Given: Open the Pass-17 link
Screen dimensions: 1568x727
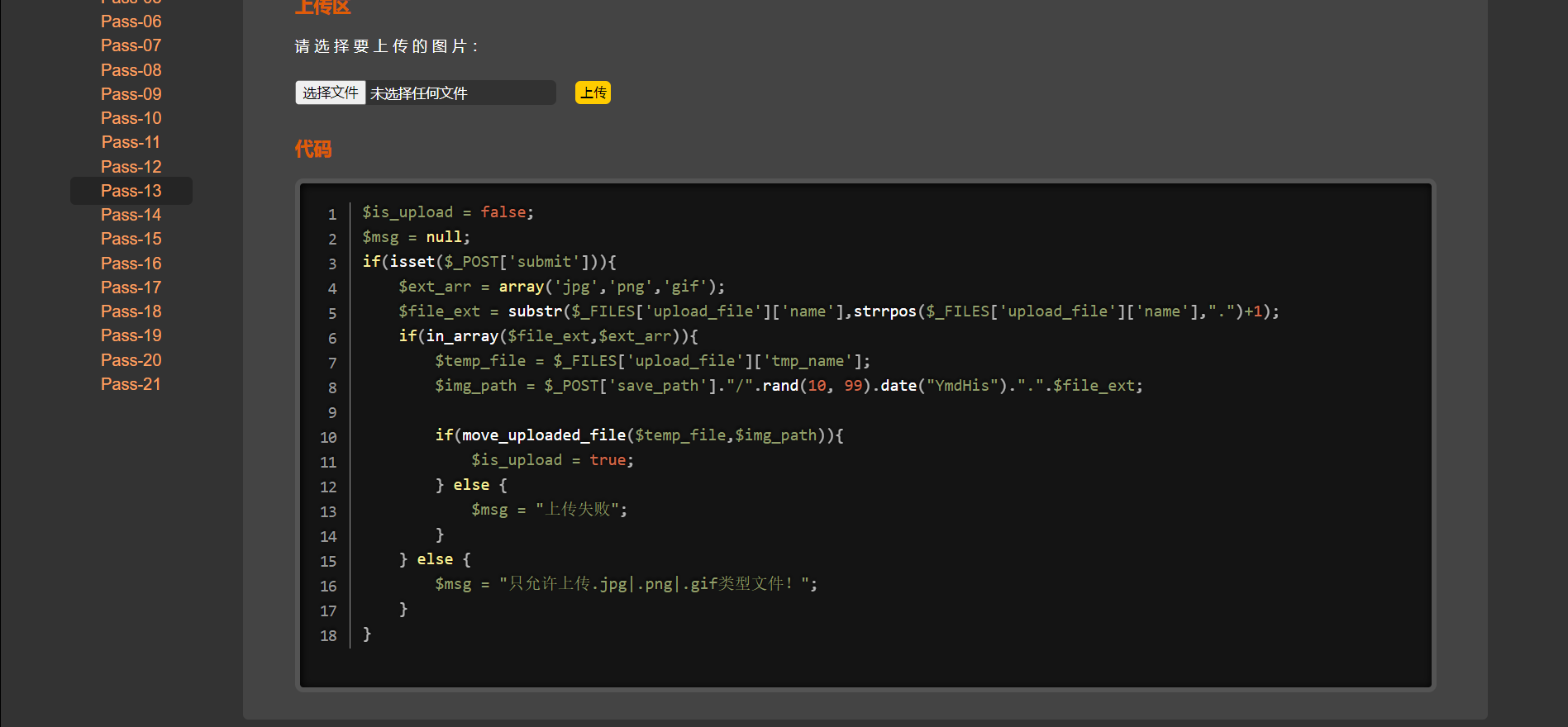Looking at the screenshot, I should click(131, 287).
